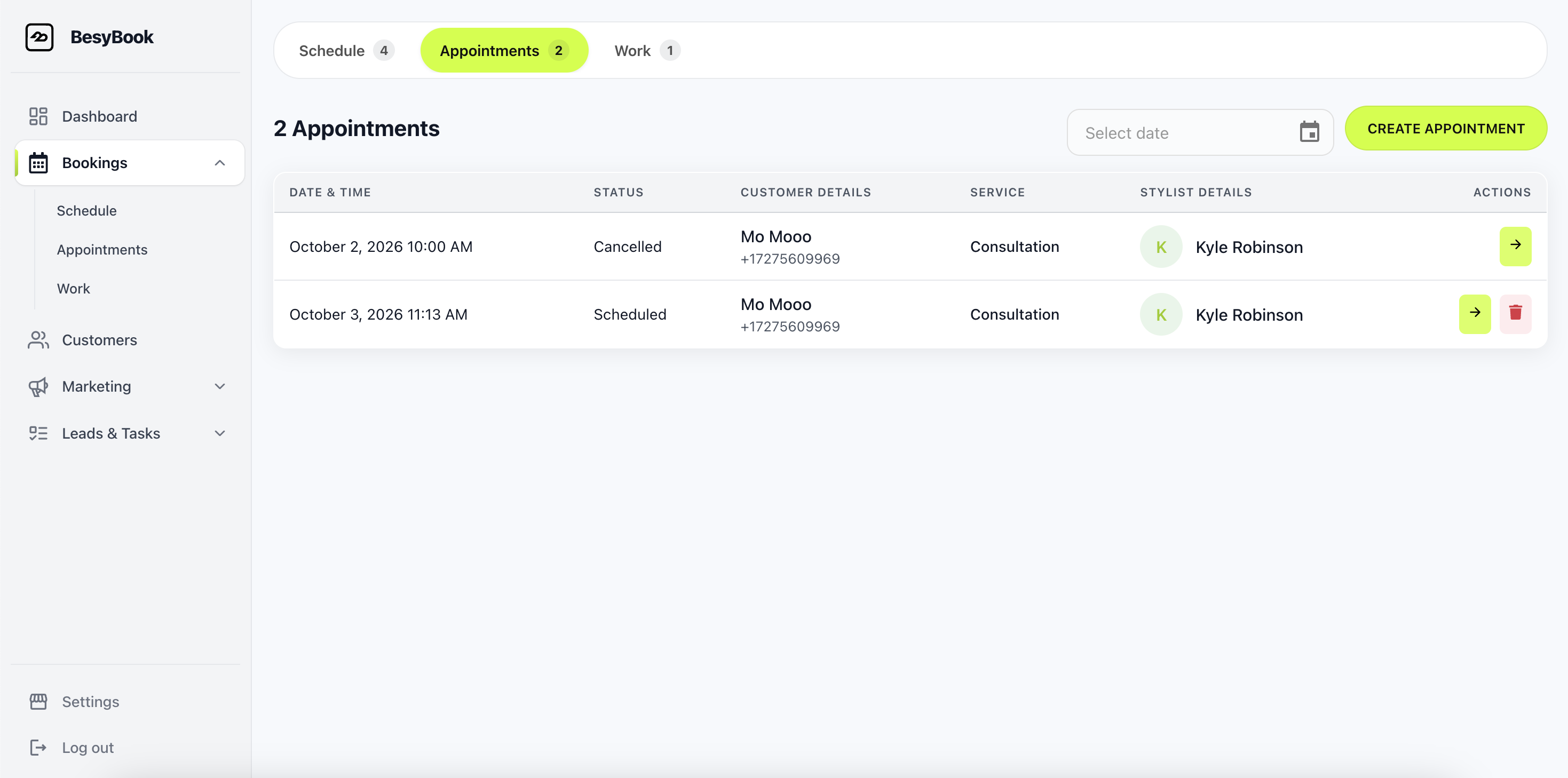Click the Leads & Tasks checklist icon
The height and width of the screenshot is (778, 1568).
click(38, 433)
